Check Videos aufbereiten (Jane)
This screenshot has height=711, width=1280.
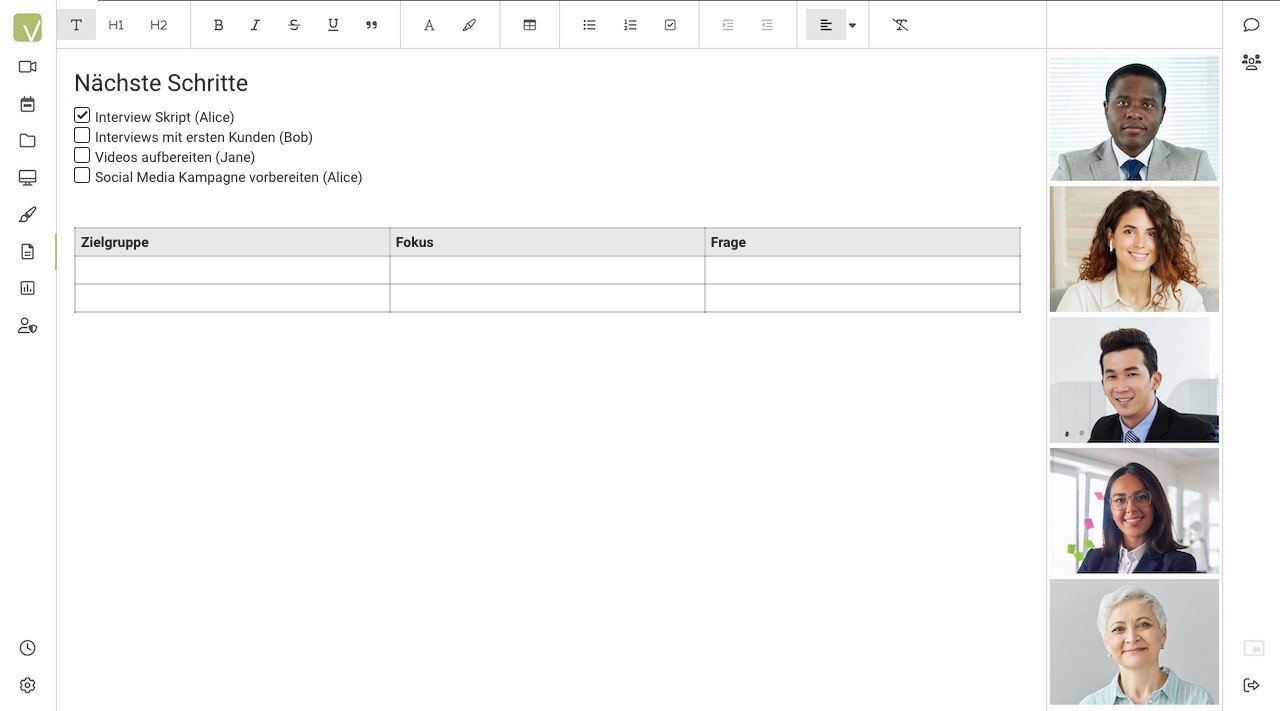pos(81,155)
